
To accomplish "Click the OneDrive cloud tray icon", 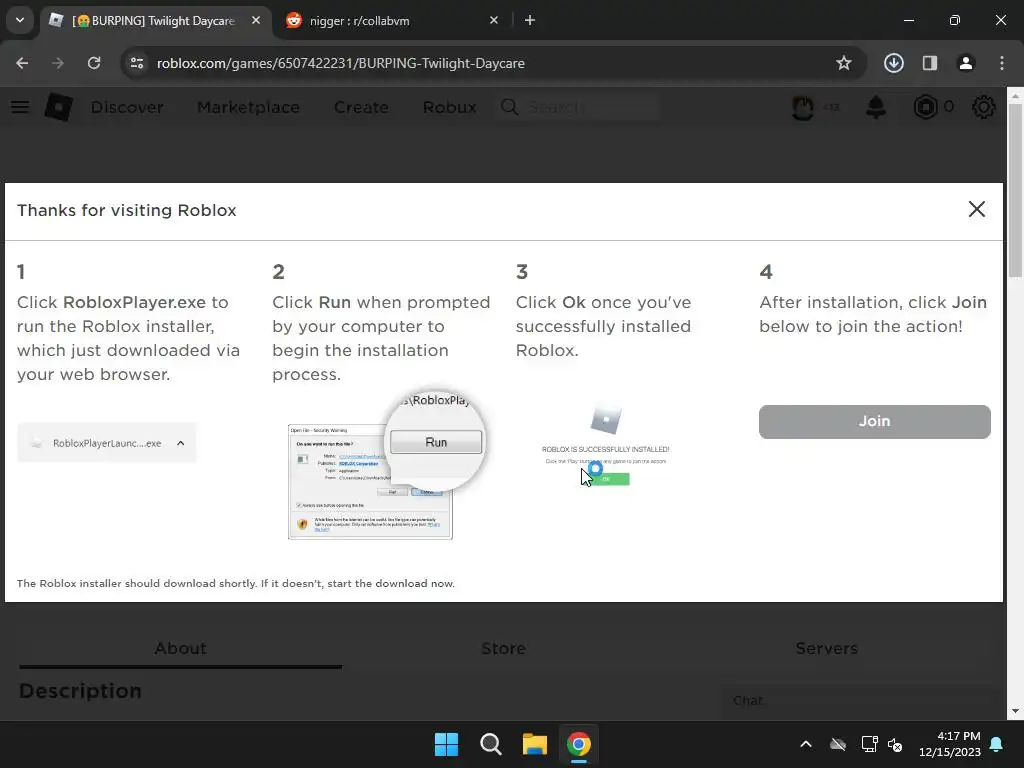I will 838,744.
